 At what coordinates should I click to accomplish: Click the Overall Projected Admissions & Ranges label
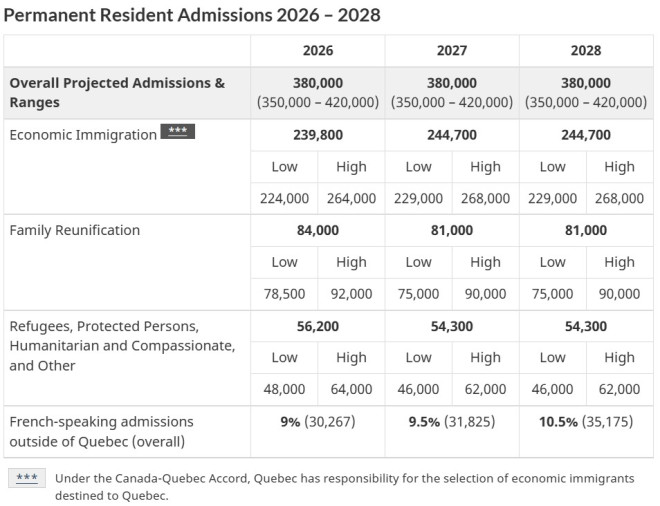(117, 92)
